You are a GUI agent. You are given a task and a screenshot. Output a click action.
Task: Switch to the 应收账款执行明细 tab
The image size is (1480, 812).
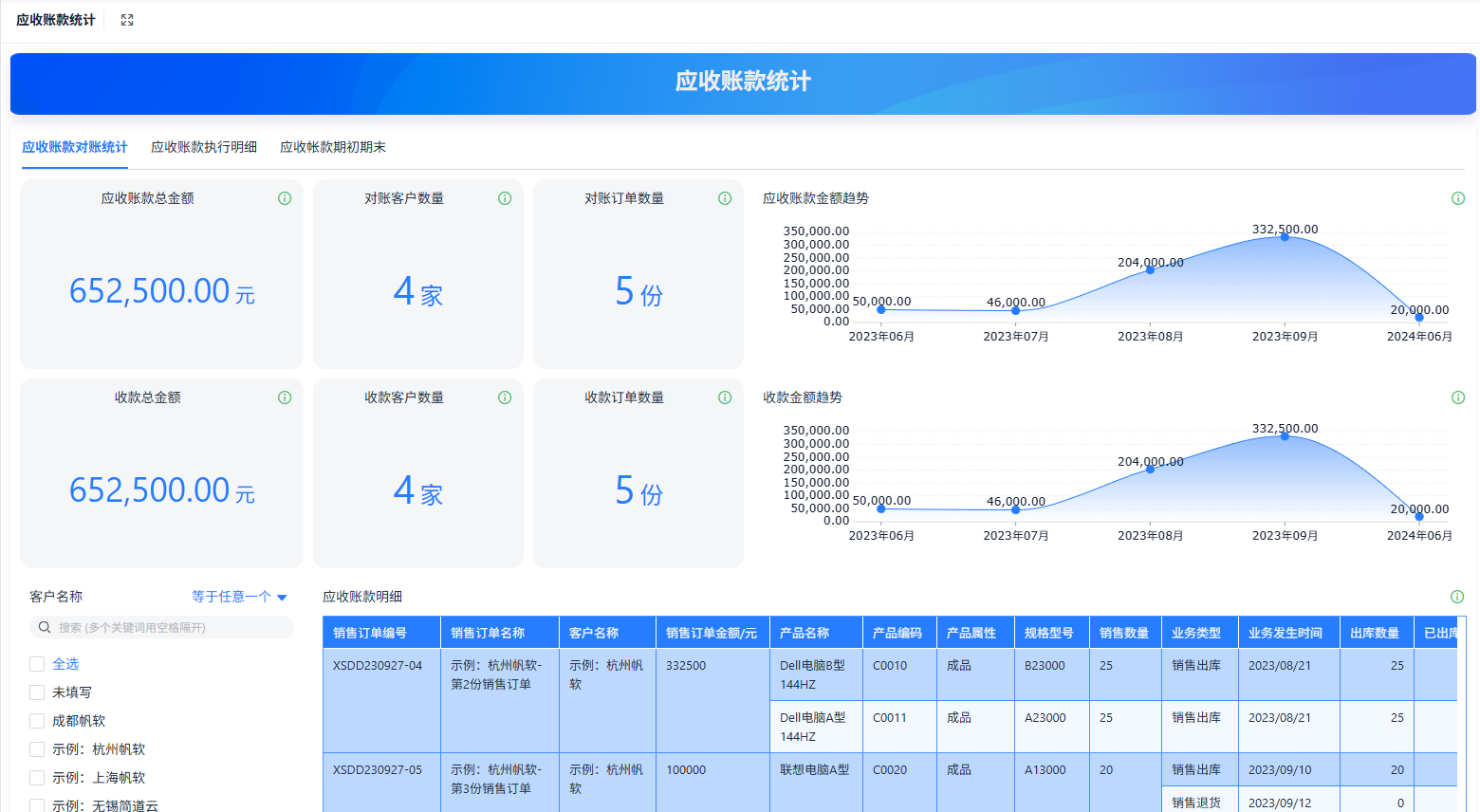click(203, 147)
